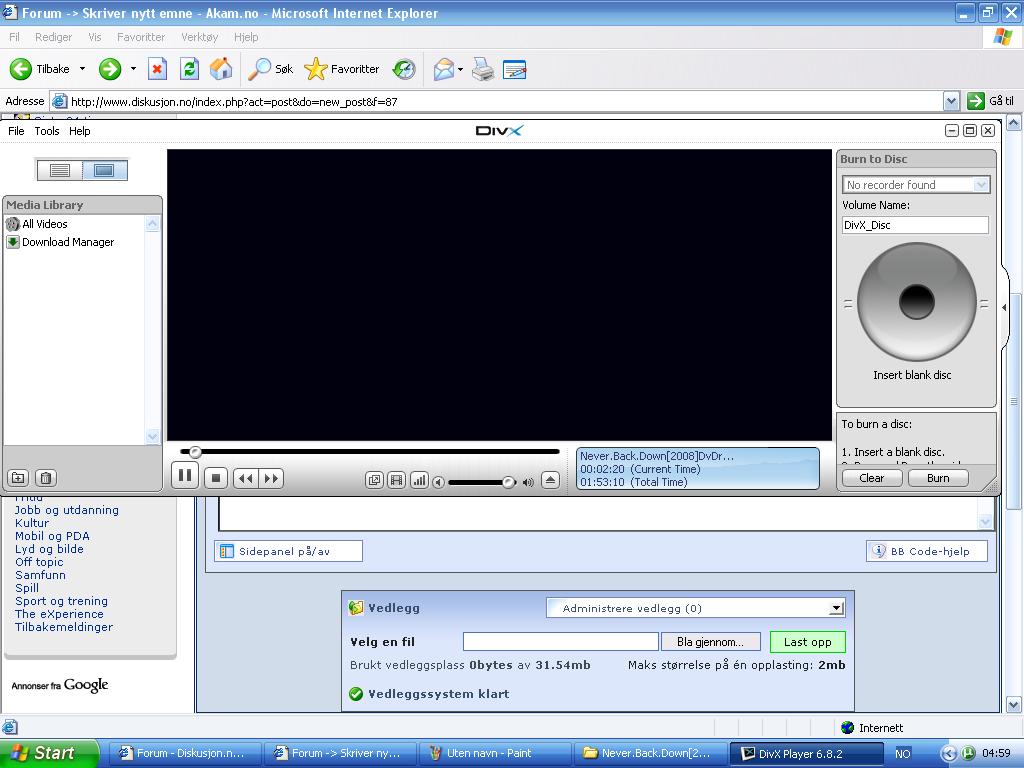
Task: Open Søk search in IE toolbar
Action: pos(270,69)
